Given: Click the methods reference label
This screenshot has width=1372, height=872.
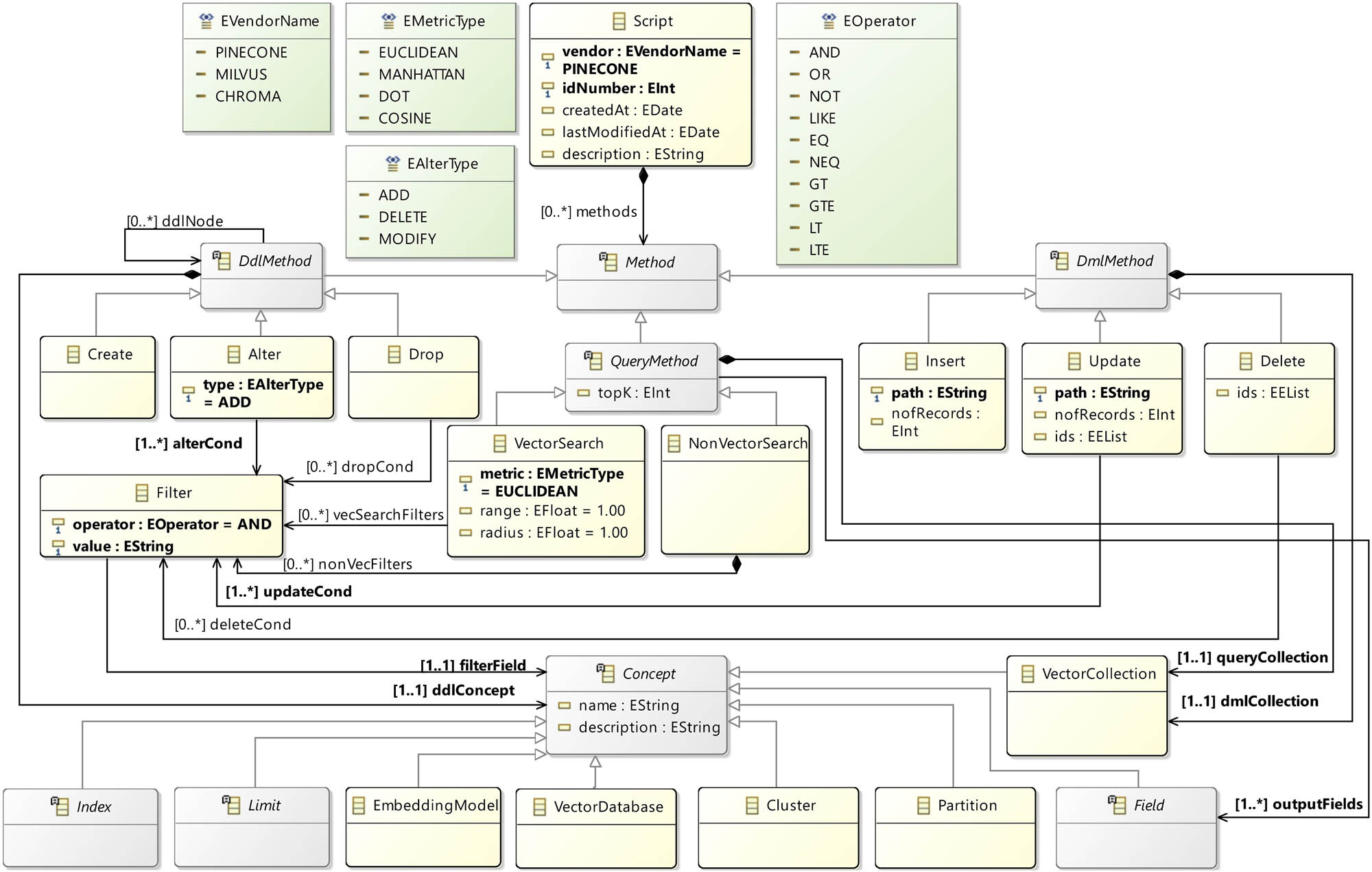Looking at the screenshot, I should [x=589, y=212].
